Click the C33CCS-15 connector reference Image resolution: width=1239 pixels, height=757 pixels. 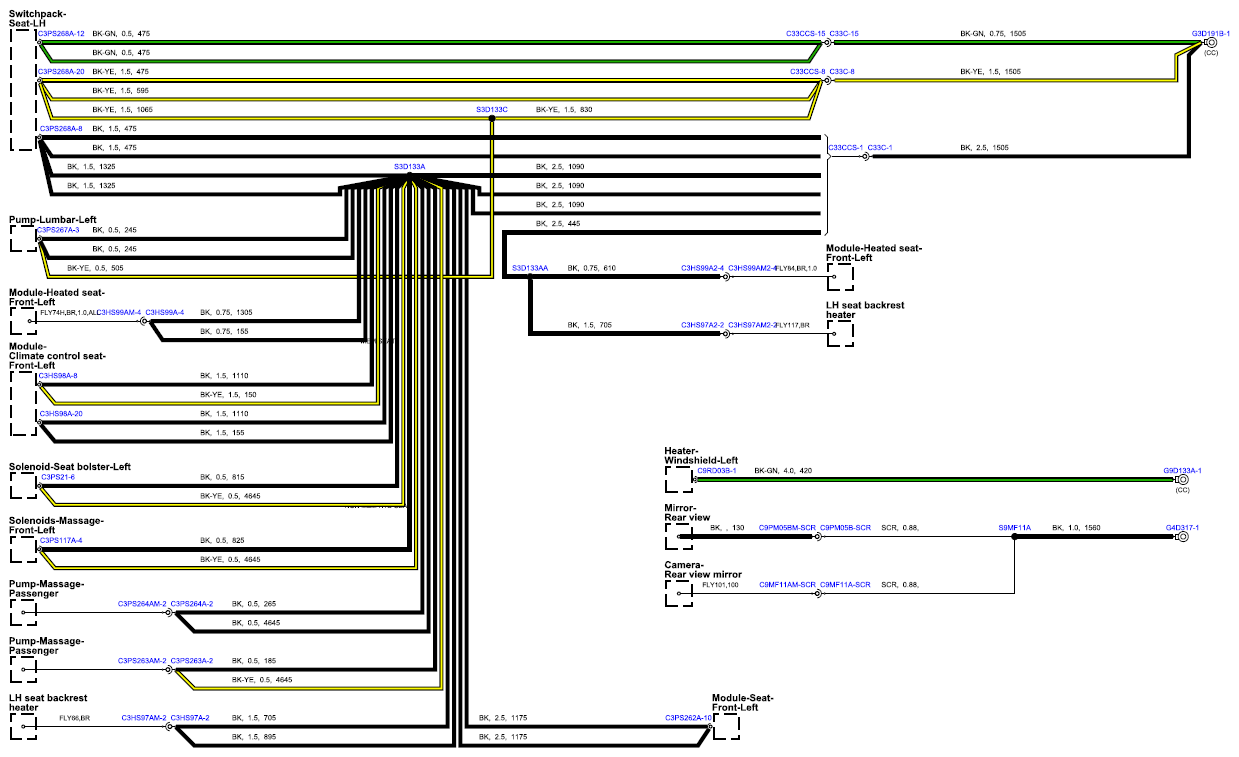click(x=806, y=33)
